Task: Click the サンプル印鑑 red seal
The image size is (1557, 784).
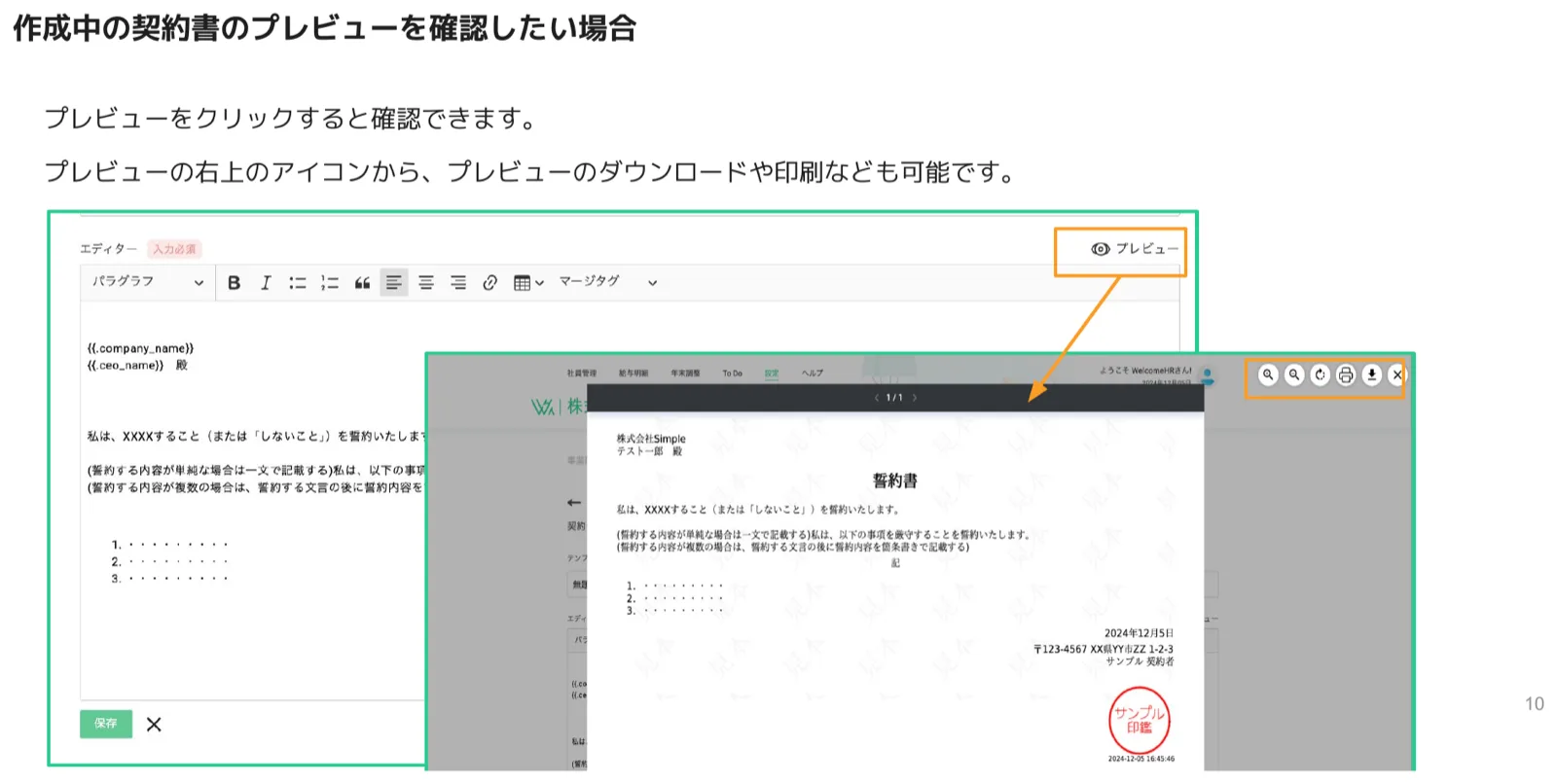Action: tap(1140, 721)
